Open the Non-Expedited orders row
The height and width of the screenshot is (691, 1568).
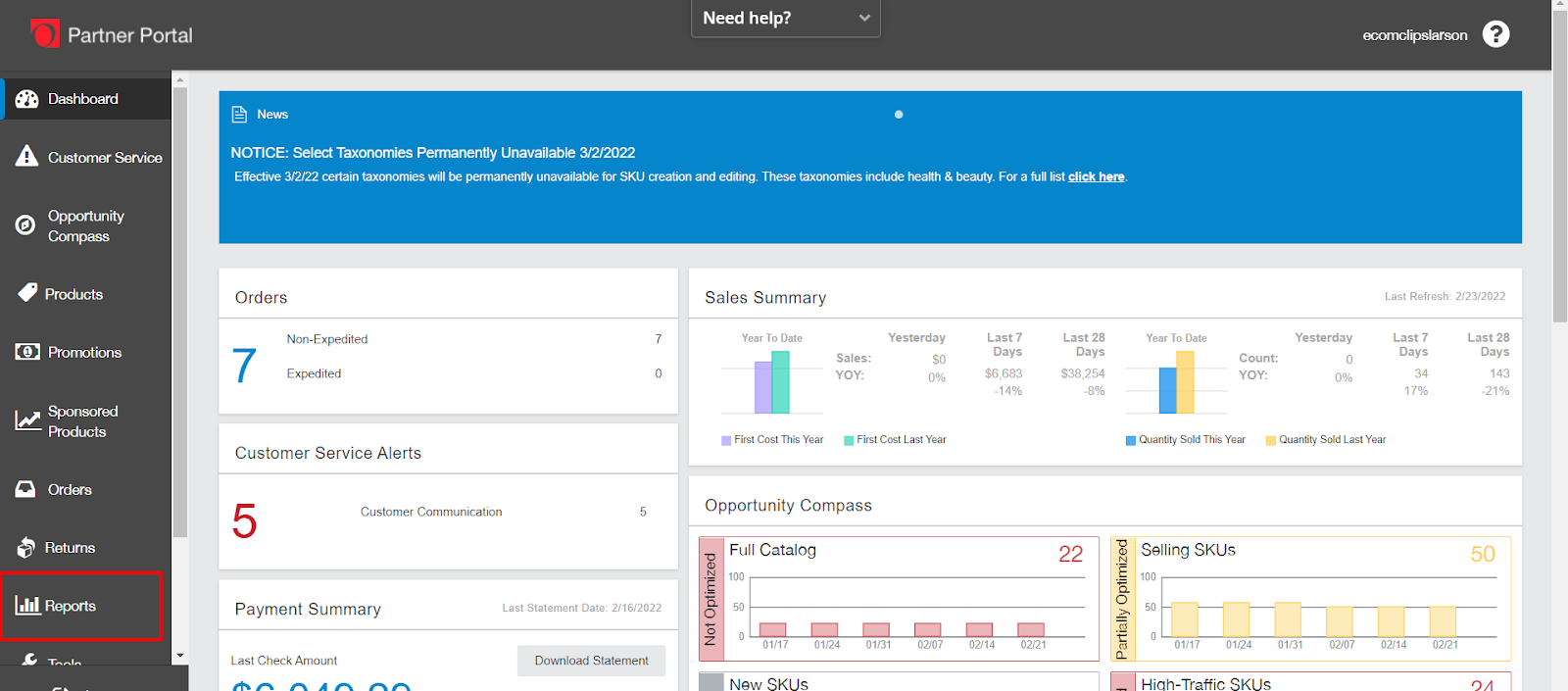[327, 339]
